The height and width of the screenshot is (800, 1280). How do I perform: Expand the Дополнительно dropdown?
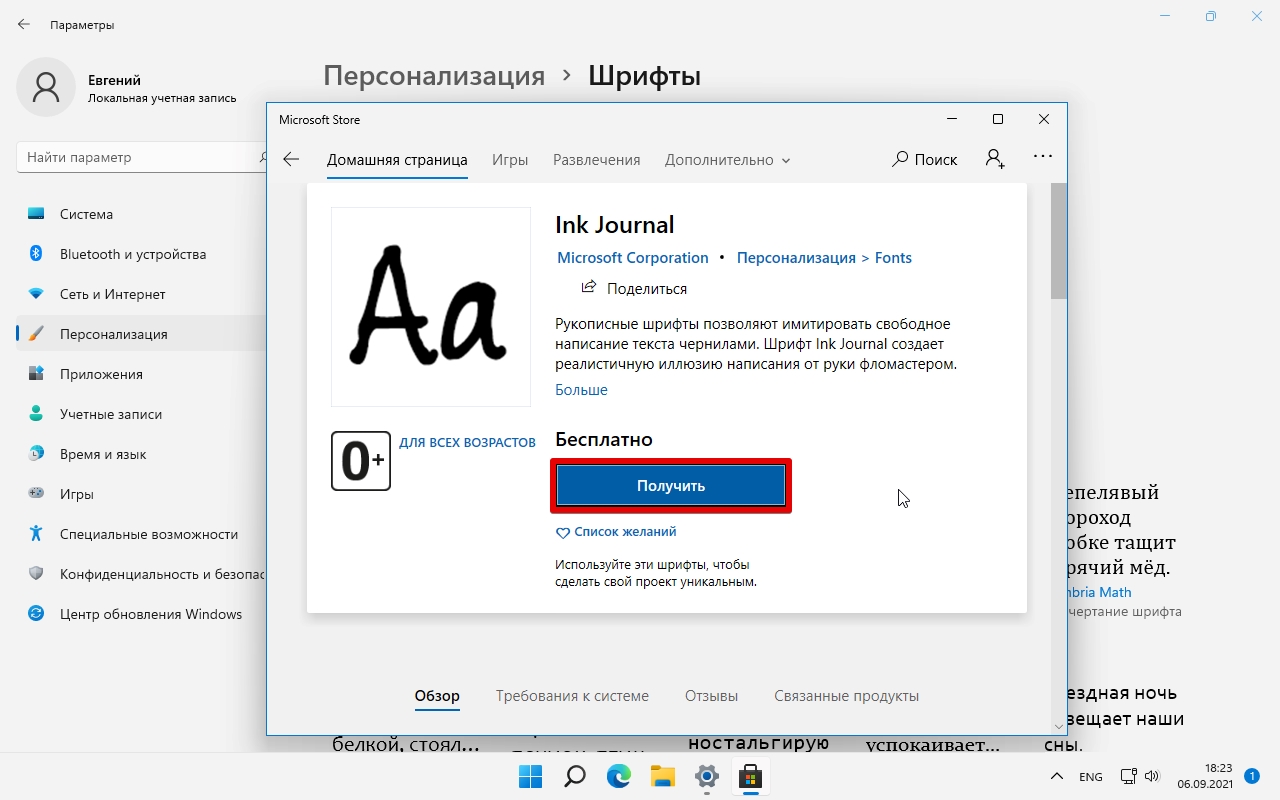728,160
